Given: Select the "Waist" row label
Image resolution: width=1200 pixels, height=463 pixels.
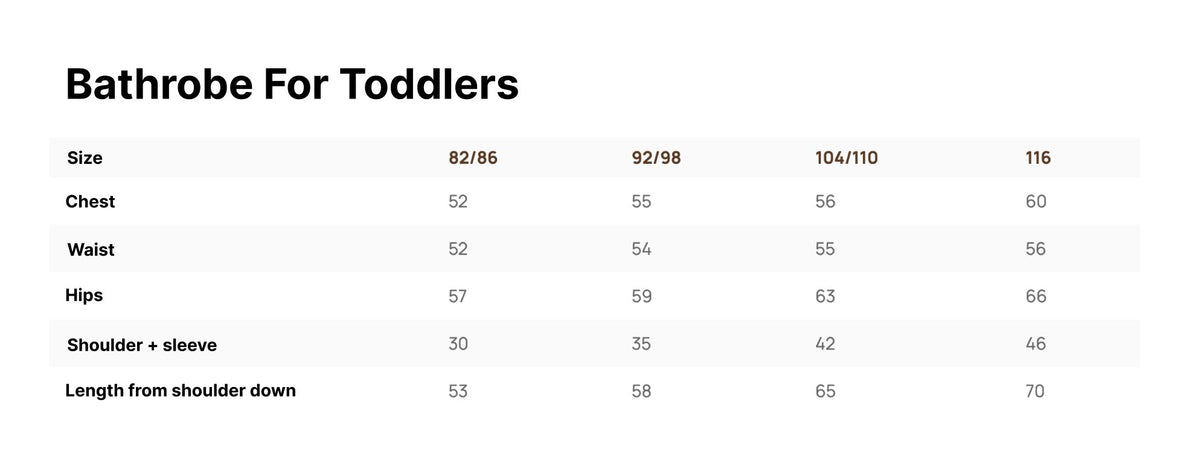Looking at the screenshot, I should pyautogui.click(x=91, y=250).
